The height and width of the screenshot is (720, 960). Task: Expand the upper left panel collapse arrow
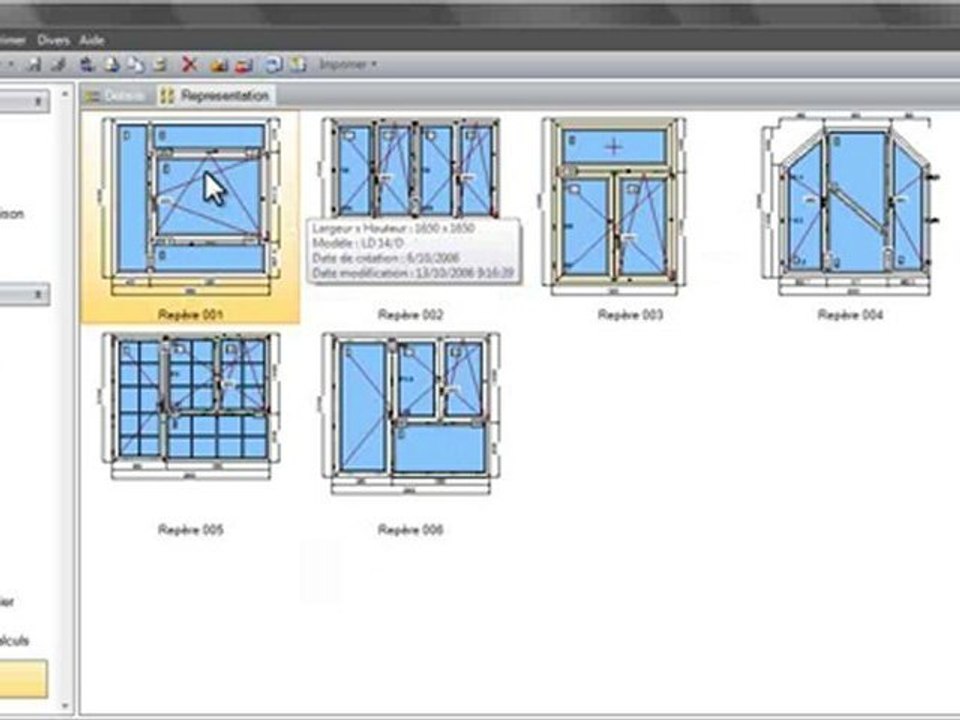tap(39, 100)
